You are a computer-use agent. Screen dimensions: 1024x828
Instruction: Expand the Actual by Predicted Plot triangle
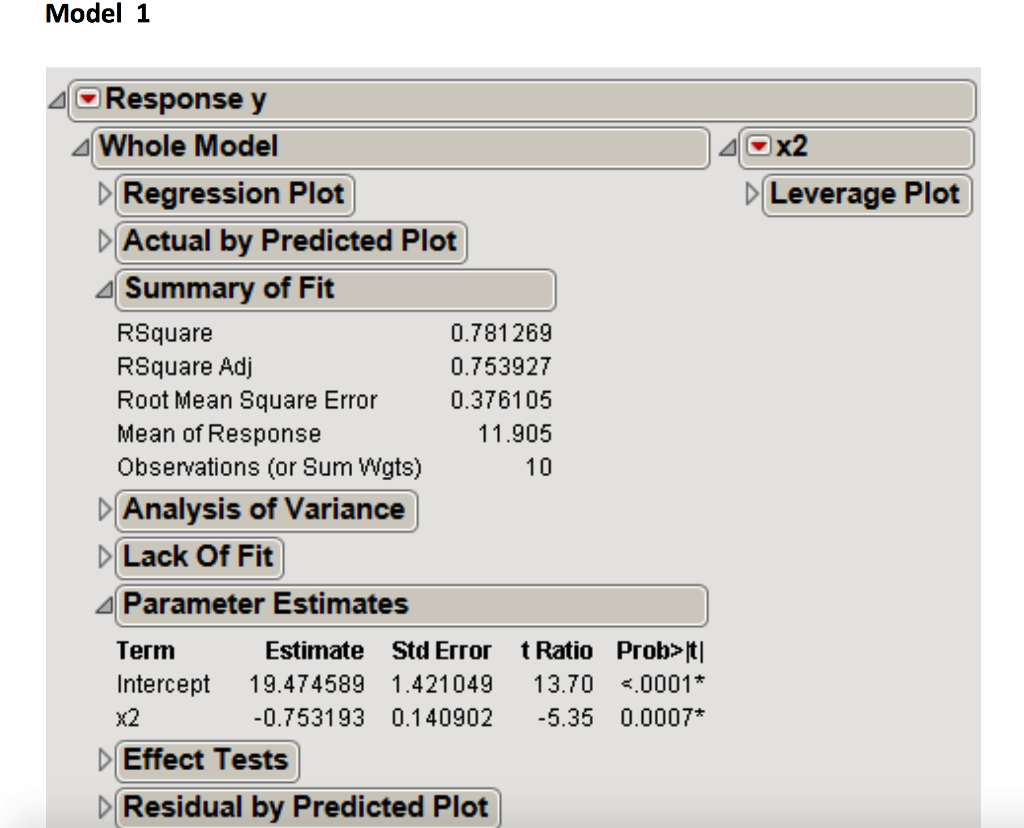click(x=106, y=242)
